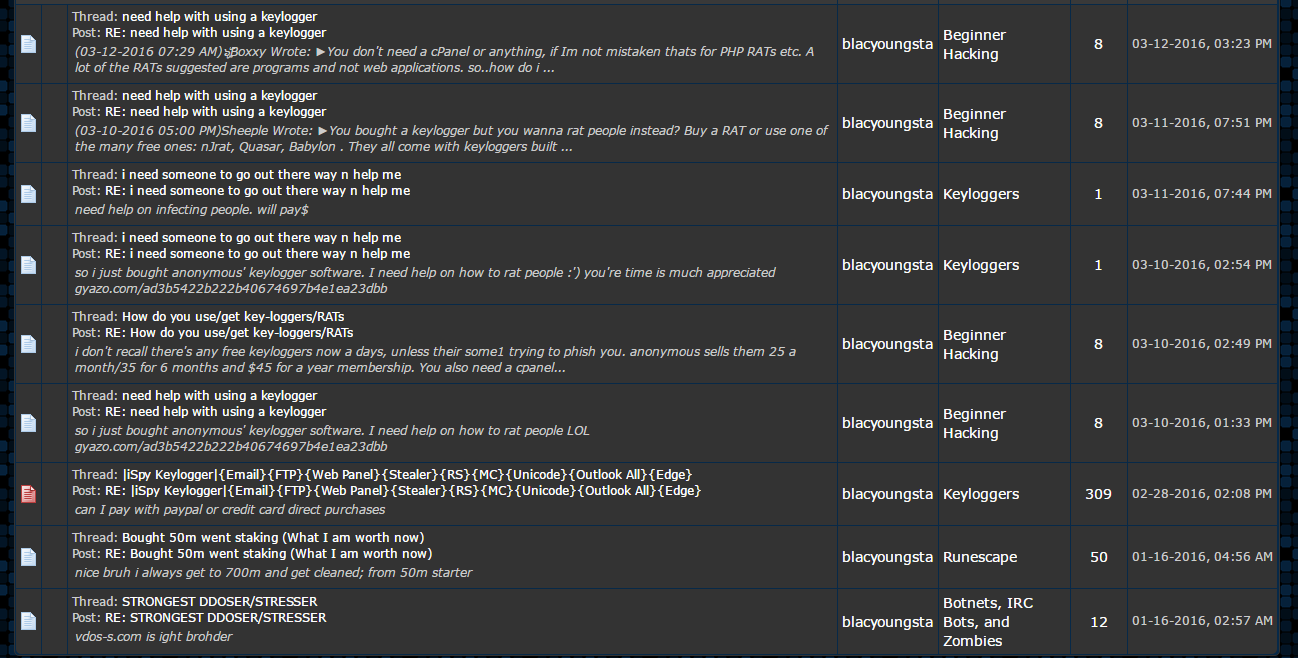Click the 12 replies count
This screenshot has width=1298, height=658.
[x=1098, y=622]
